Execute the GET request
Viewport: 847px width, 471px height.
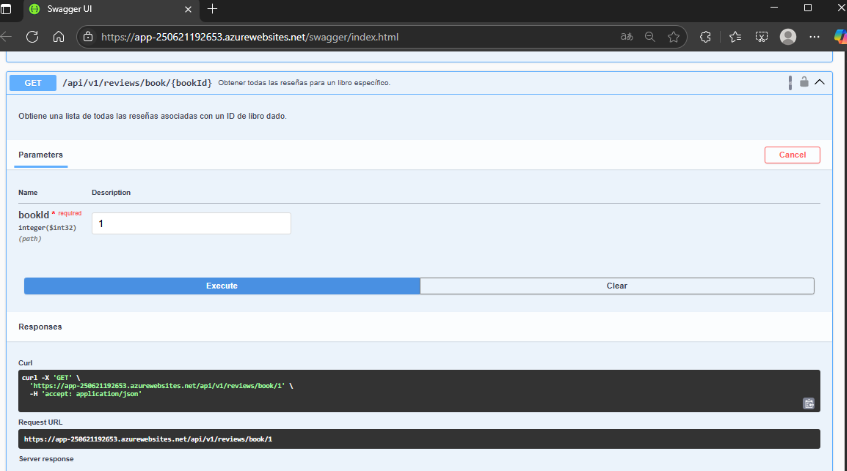(x=222, y=286)
